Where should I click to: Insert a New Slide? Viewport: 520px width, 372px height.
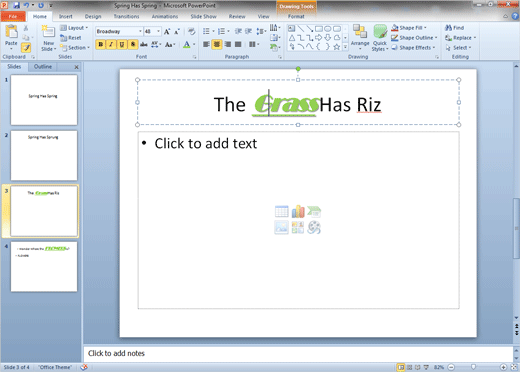(x=48, y=38)
